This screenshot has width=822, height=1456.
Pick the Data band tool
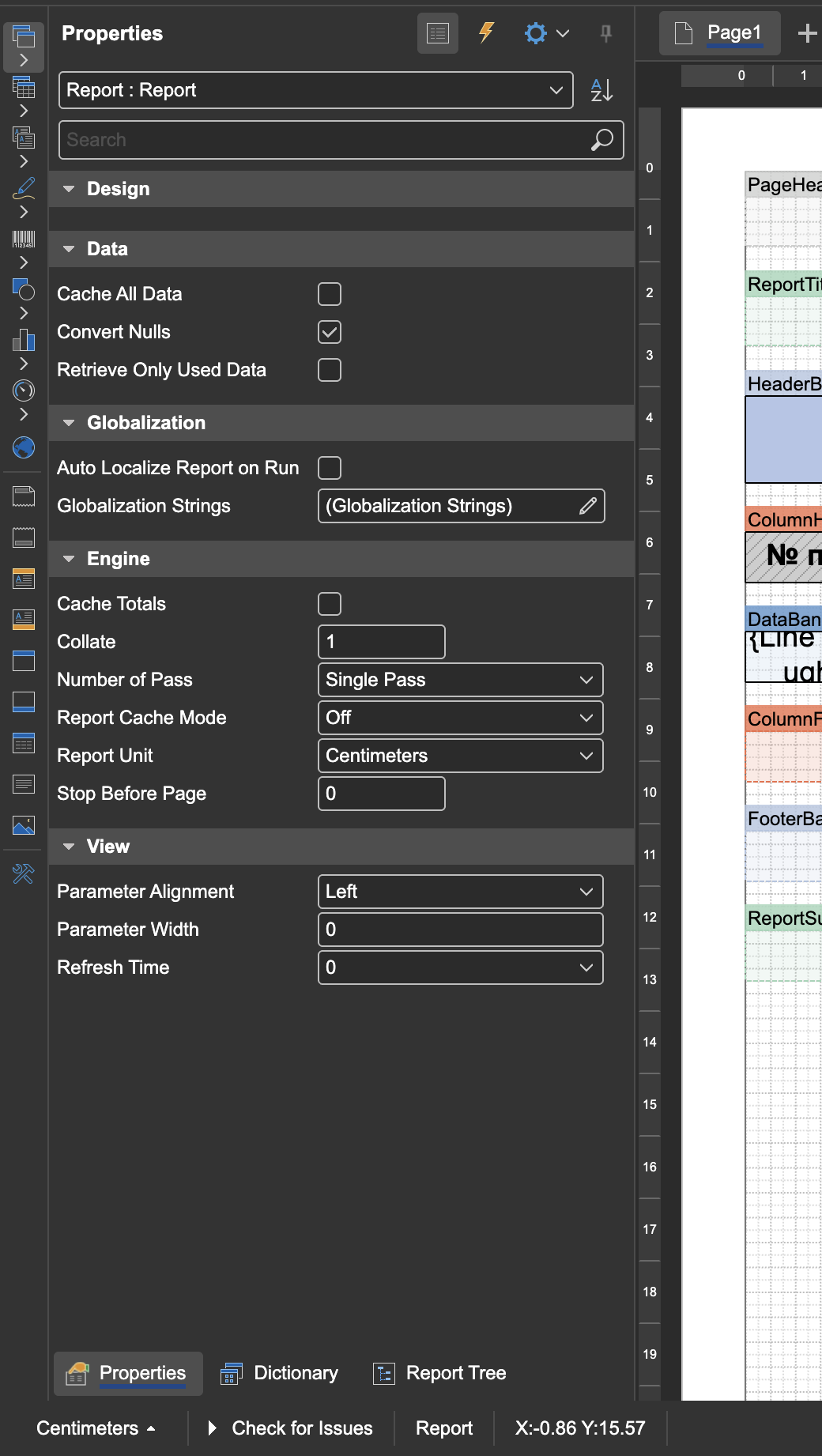(x=24, y=743)
